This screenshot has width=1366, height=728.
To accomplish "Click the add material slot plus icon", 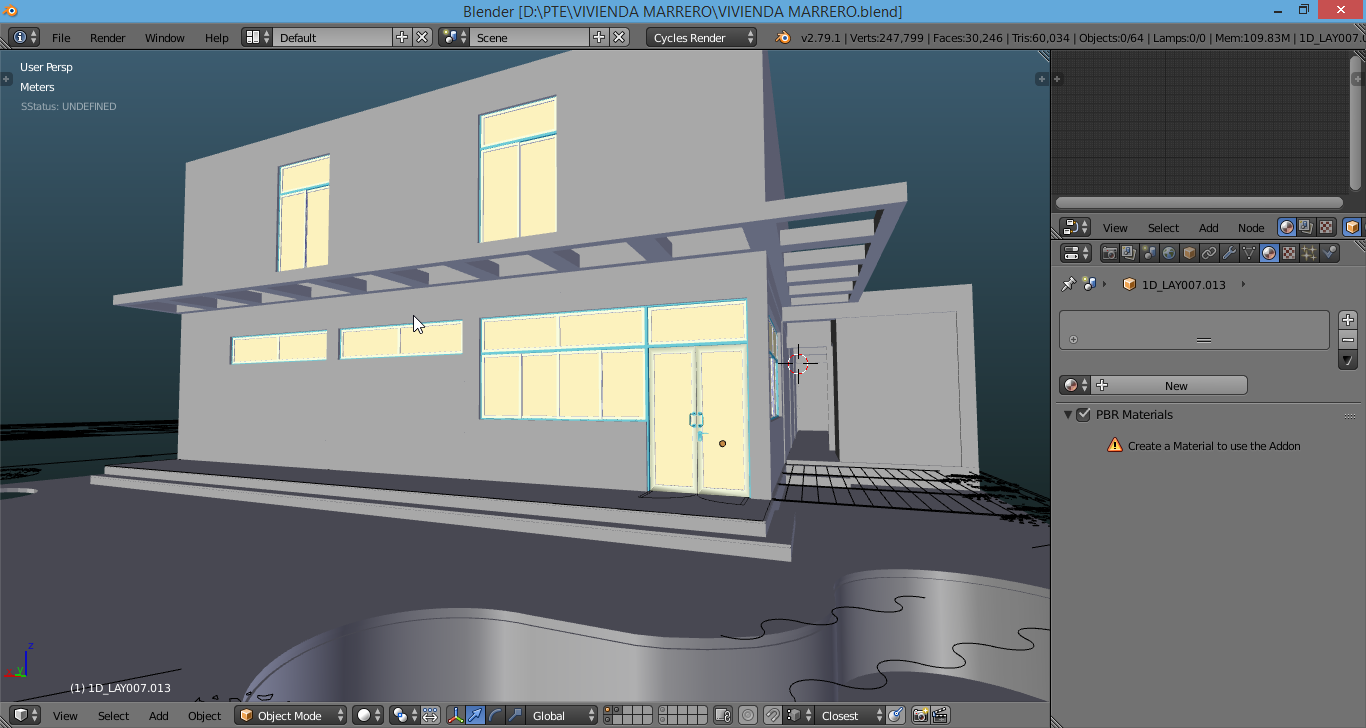I will point(1348,320).
